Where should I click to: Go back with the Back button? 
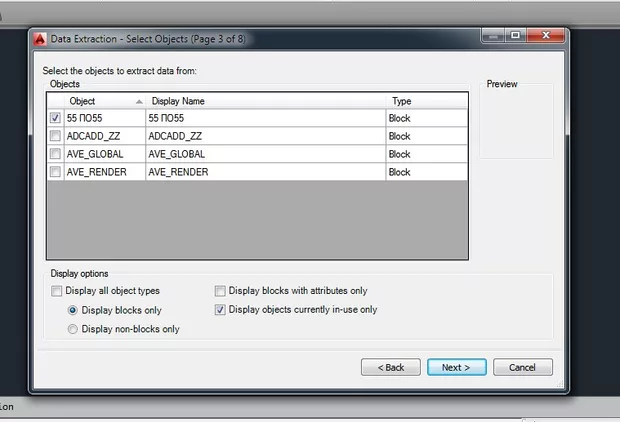pyautogui.click(x=390, y=367)
